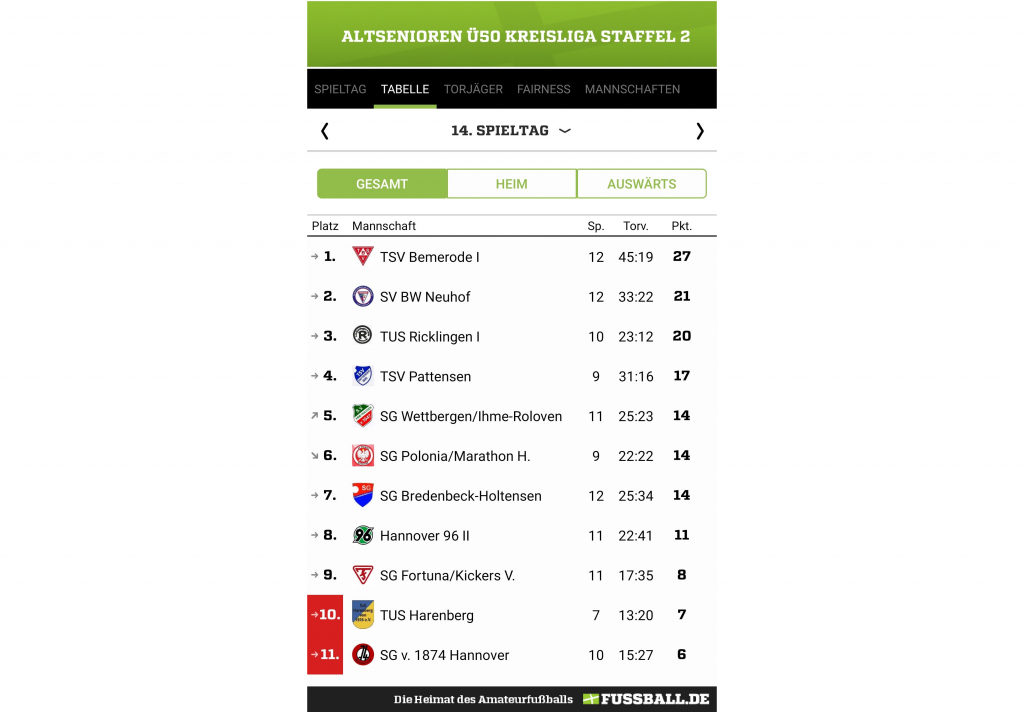Switch to the Fairness tab
Screen dimensions: 1024x712
[543, 89]
